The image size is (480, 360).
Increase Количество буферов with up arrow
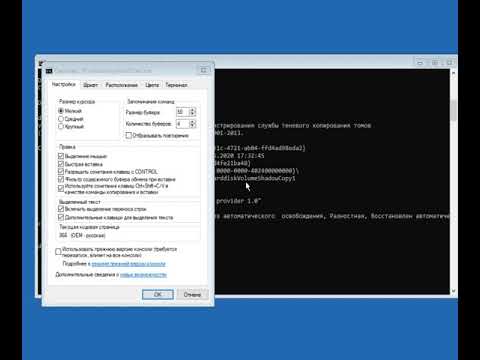[x=192, y=122]
